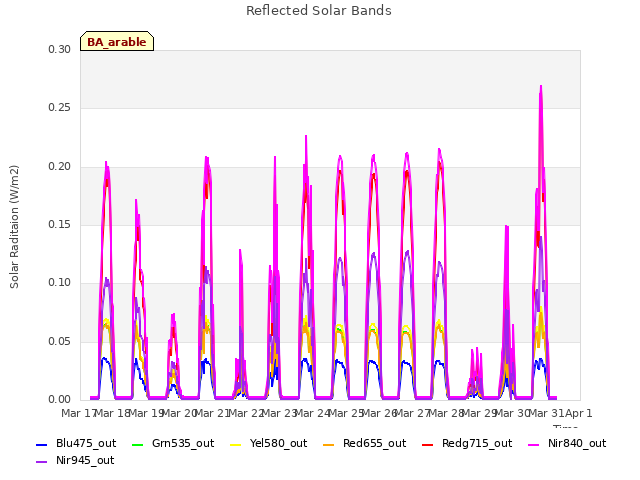Click the Mar 24 Nir840 spike peak
Screen dimensions: 640x480
pos(306,136)
